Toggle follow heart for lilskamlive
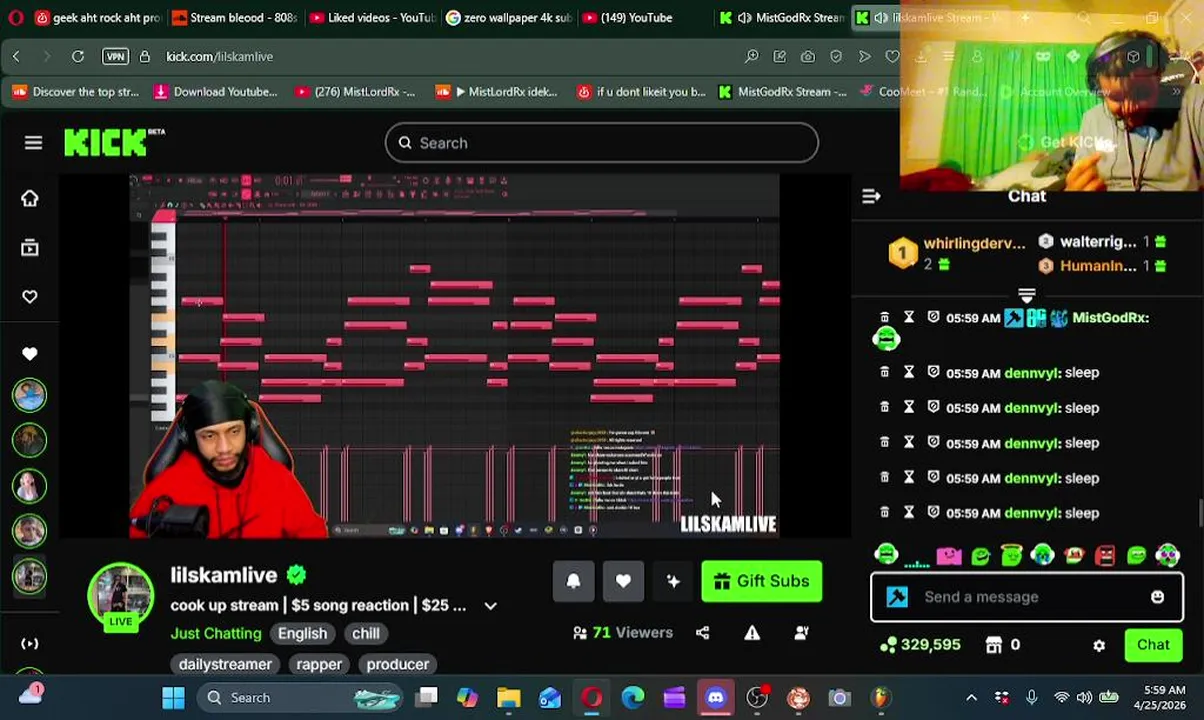The height and width of the screenshot is (720, 1204). (x=623, y=581)
